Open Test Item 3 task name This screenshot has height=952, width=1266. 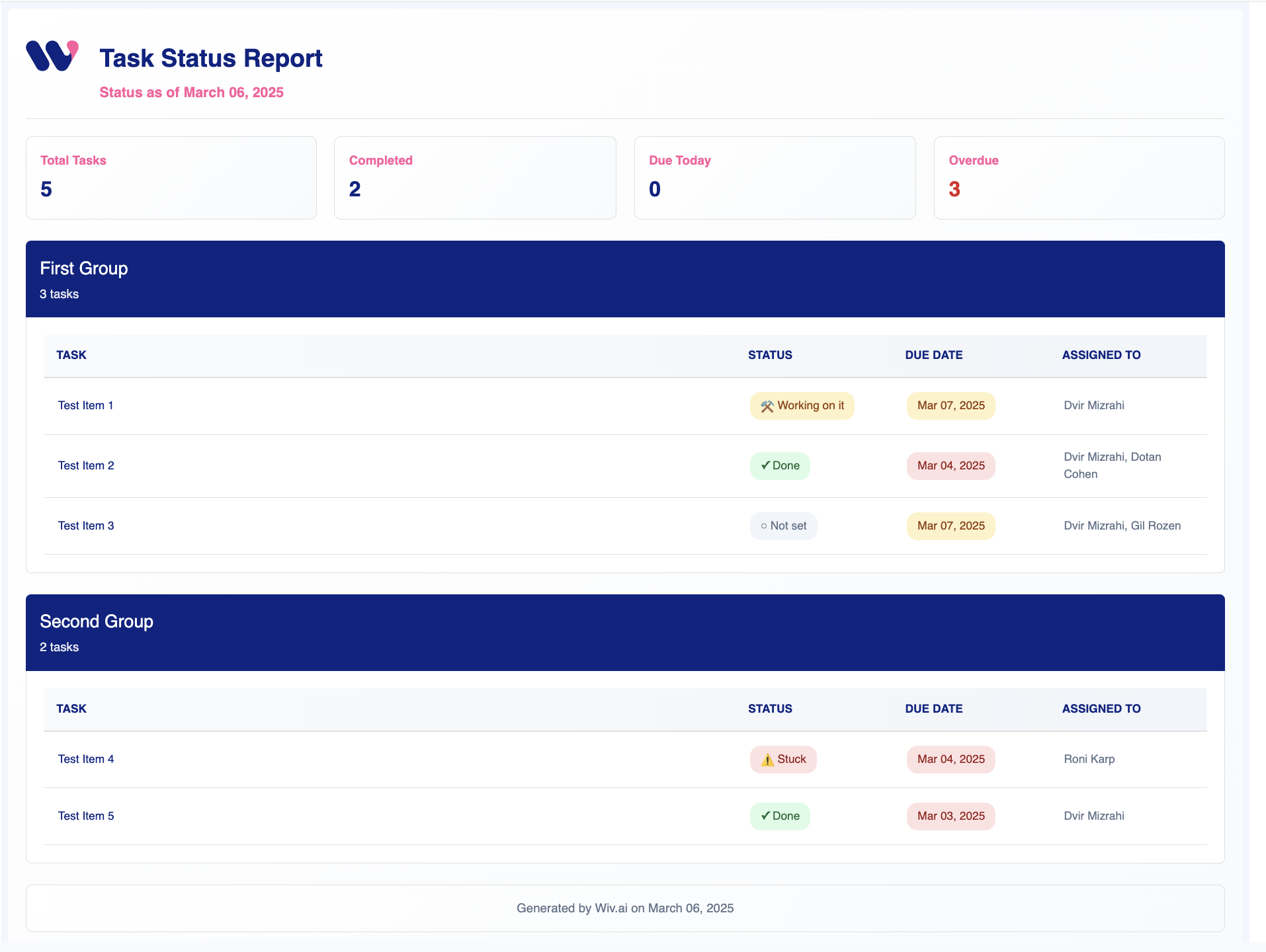pos(86,526)
